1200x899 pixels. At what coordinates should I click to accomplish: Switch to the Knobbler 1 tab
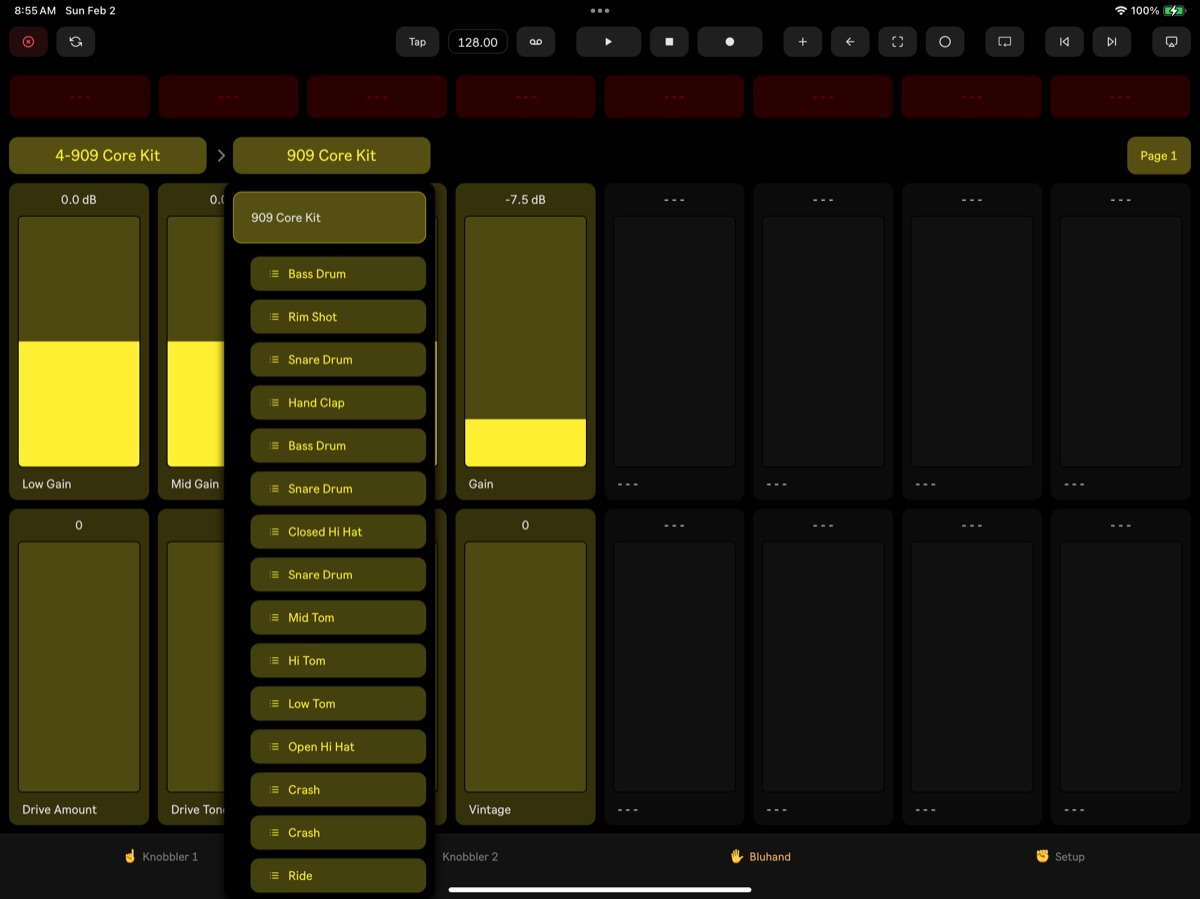coord(160,857)
